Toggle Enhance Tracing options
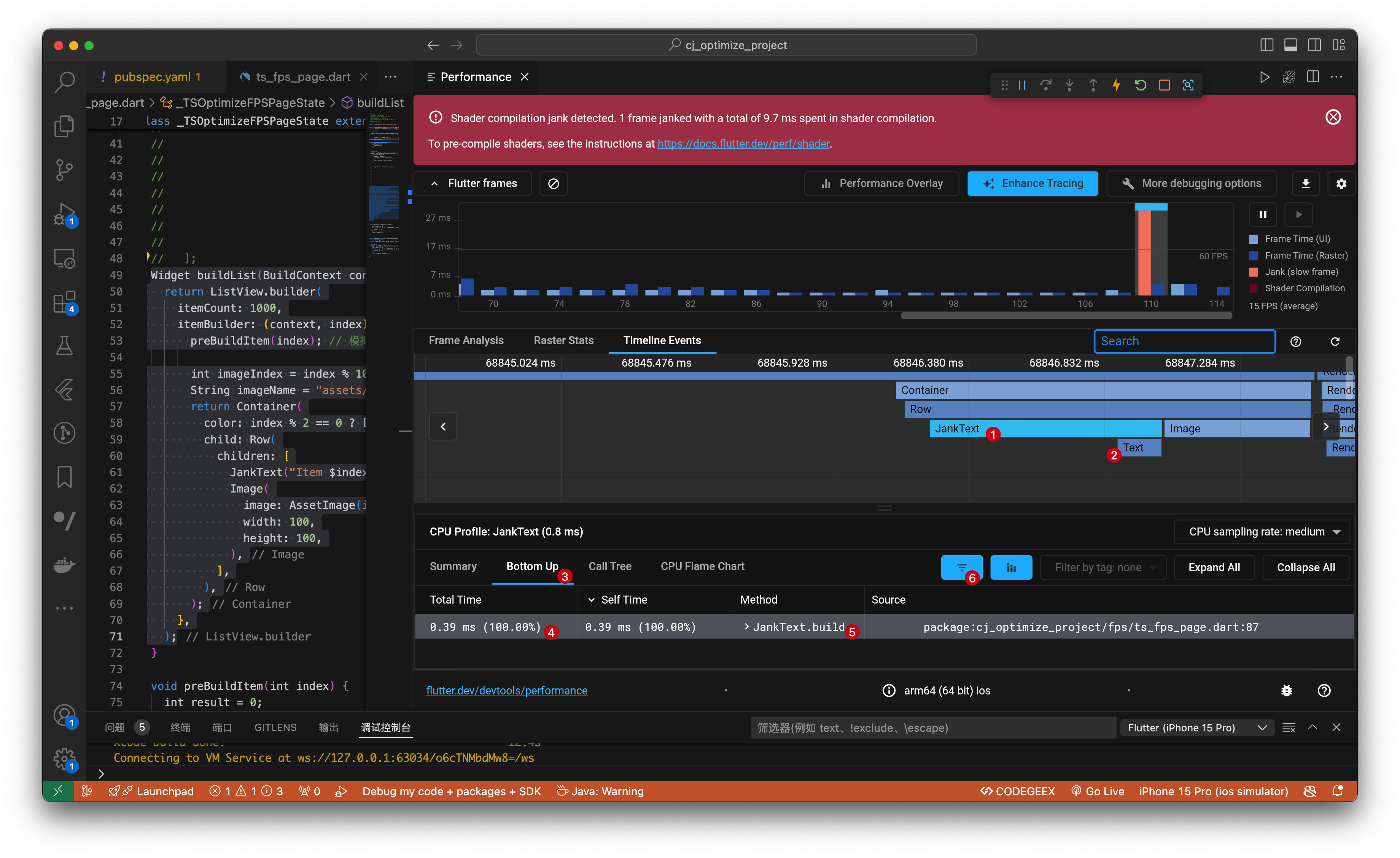1400x858 pixels. (x=1033, y=183)
